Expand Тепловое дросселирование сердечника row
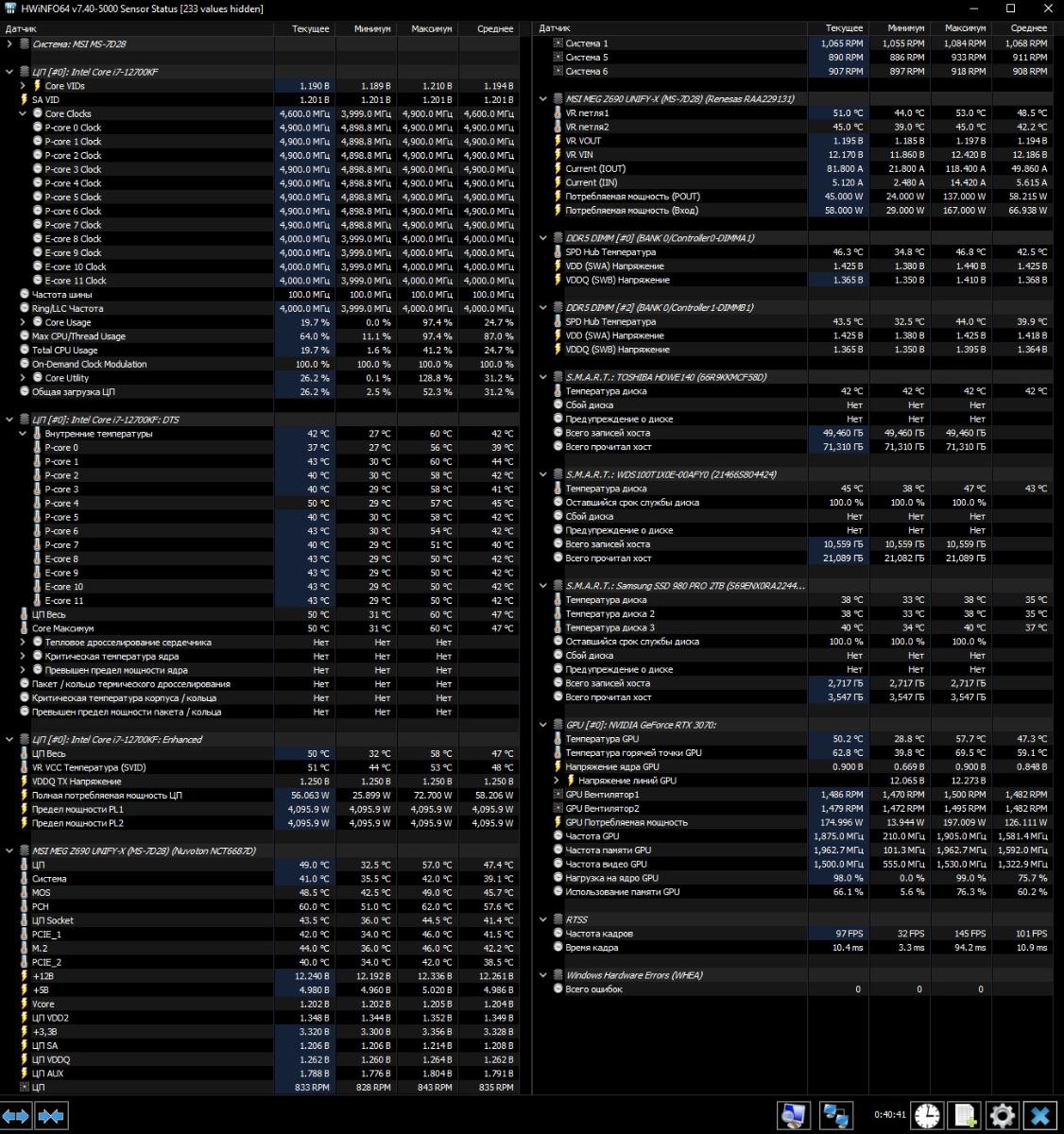 click(x=24, y=643)
